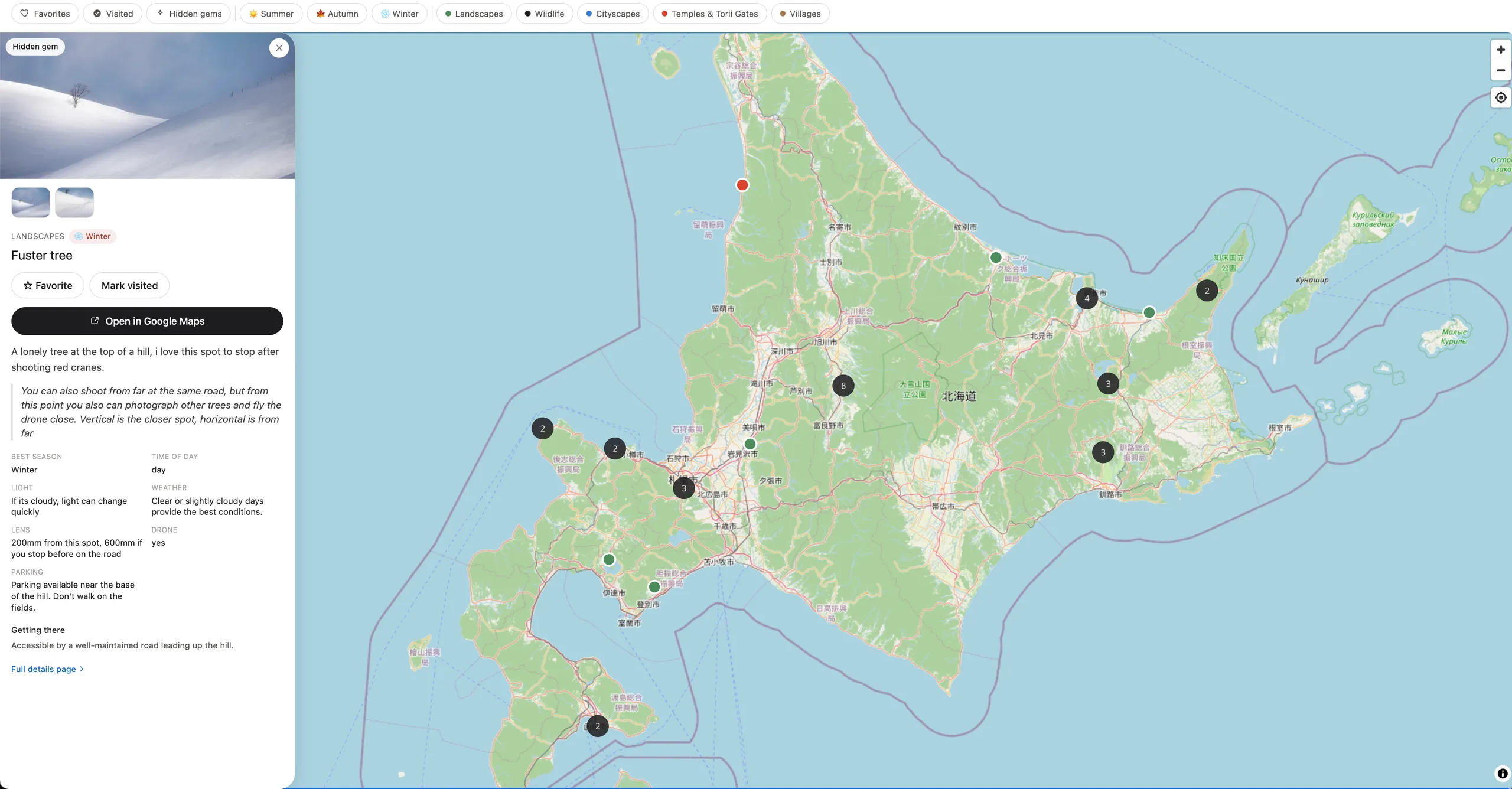The height and width of the screenshot is (789, 1512).
Task: Select the green marker east of the 4 cluster
Action: click(x=1149, y=312)
